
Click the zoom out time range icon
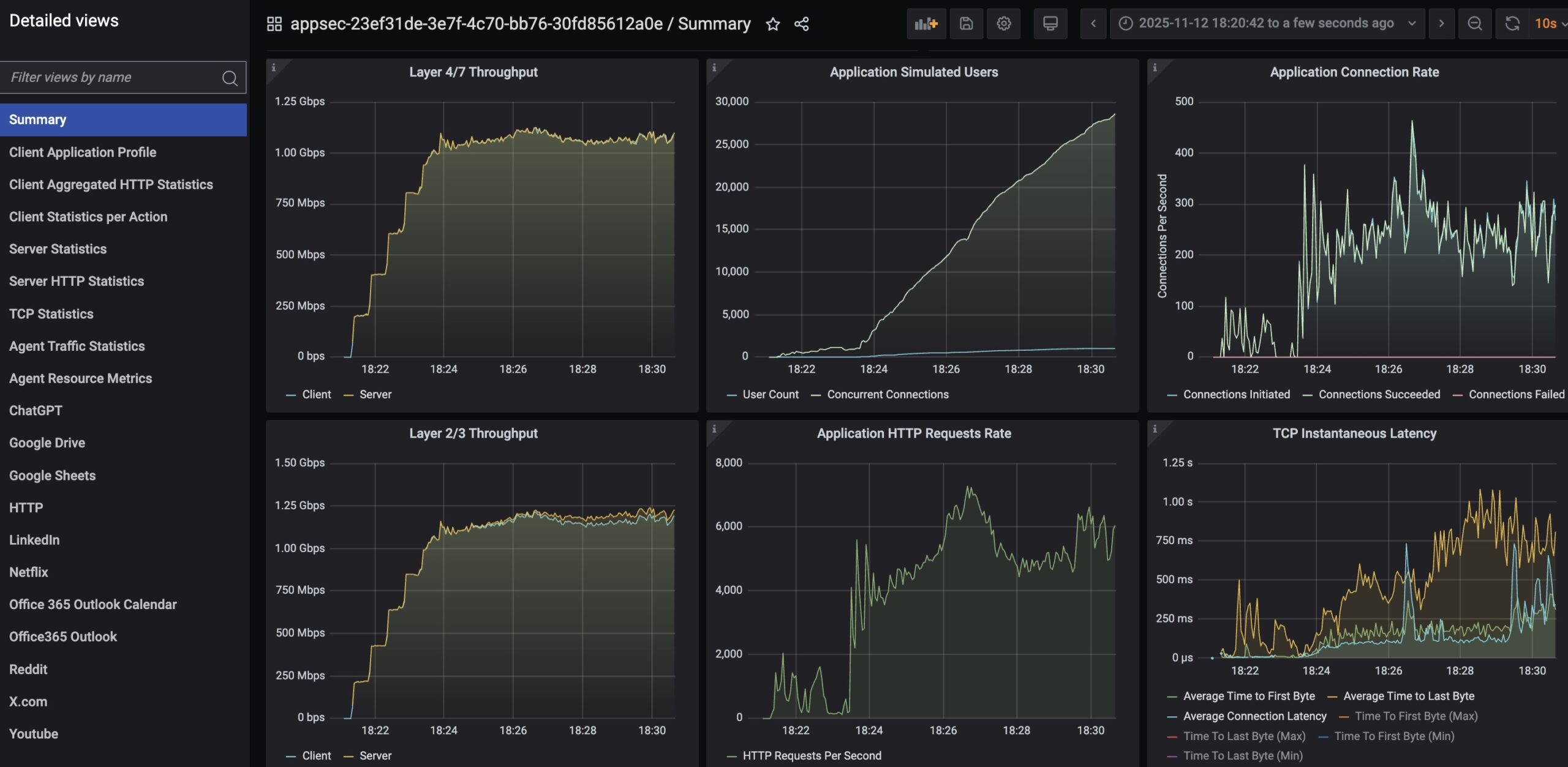click(x=1475, y=24)
